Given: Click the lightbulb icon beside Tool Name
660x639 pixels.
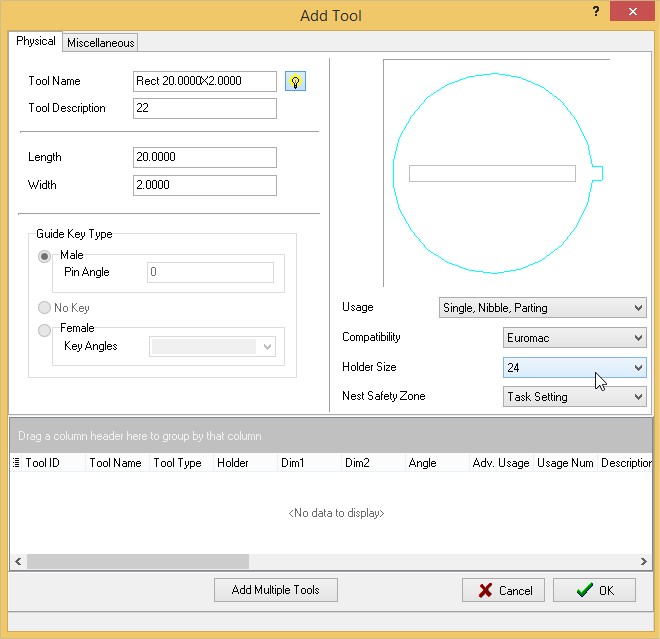Looking at the screenshot, I should pyautogui.click(x=295, y=82).
